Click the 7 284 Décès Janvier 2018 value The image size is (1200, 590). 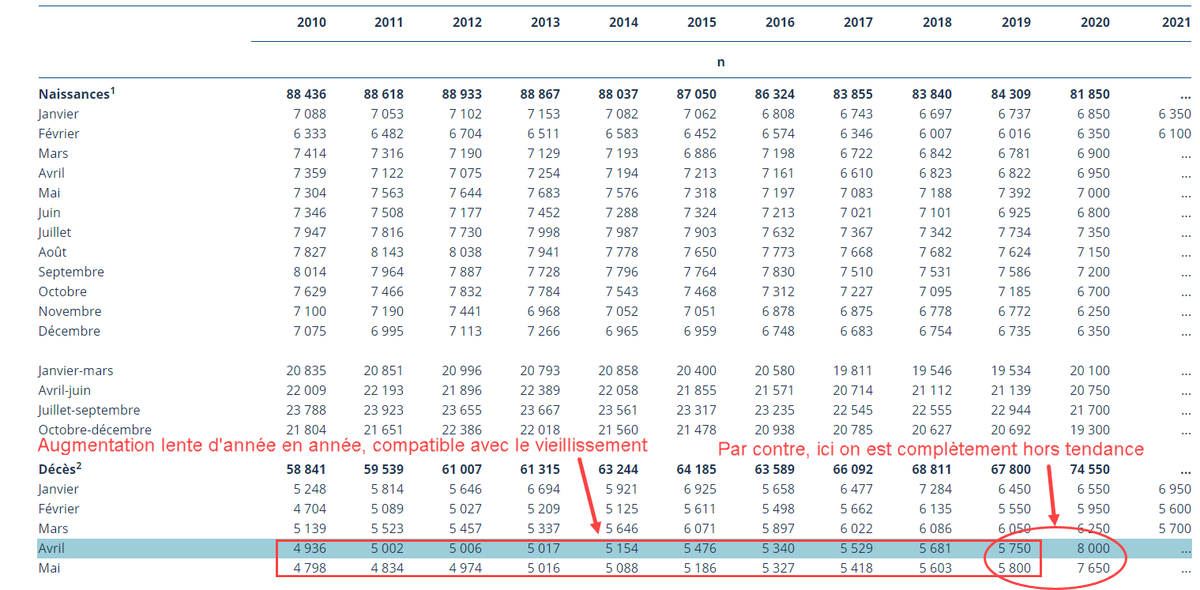[936, 489]
